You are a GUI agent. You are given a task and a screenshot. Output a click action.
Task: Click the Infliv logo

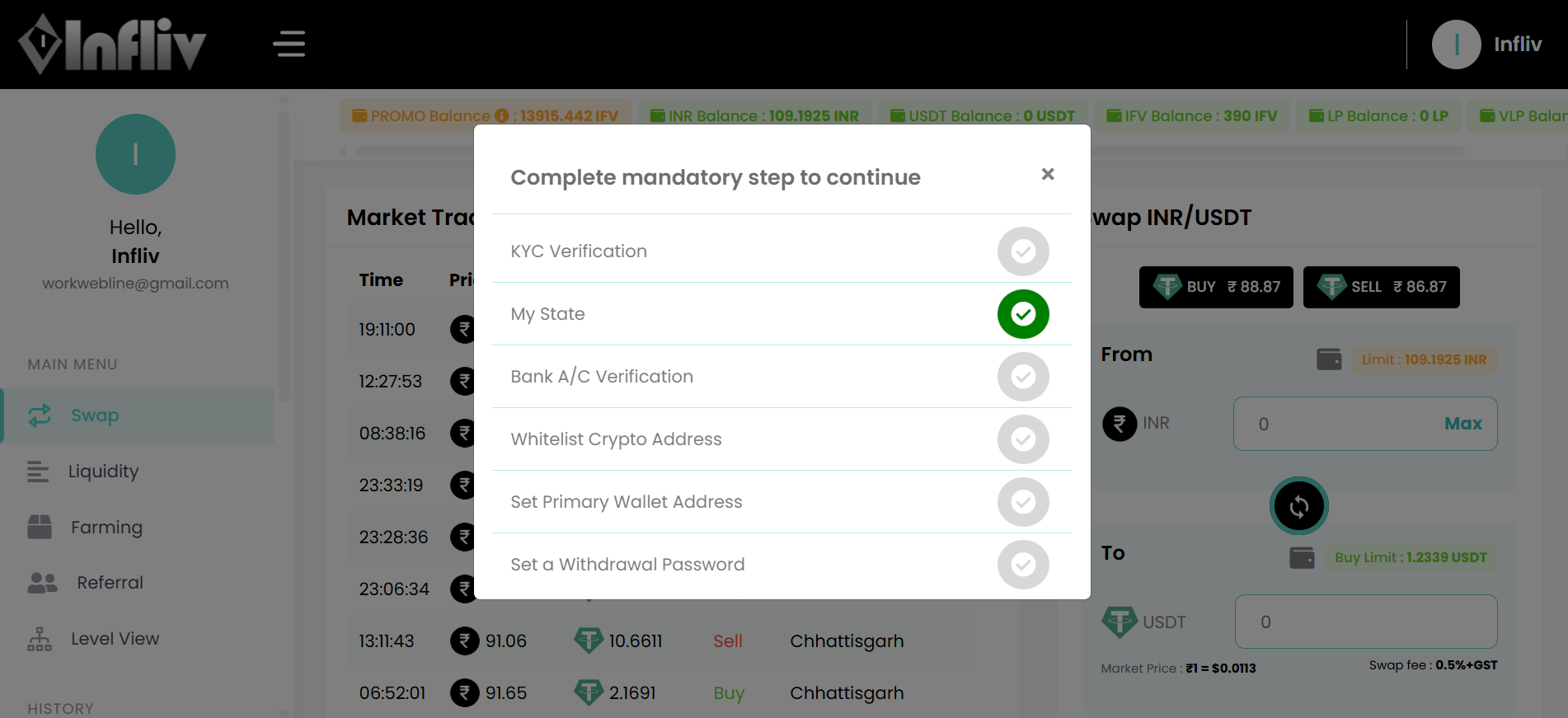click(x=112, y=45)
